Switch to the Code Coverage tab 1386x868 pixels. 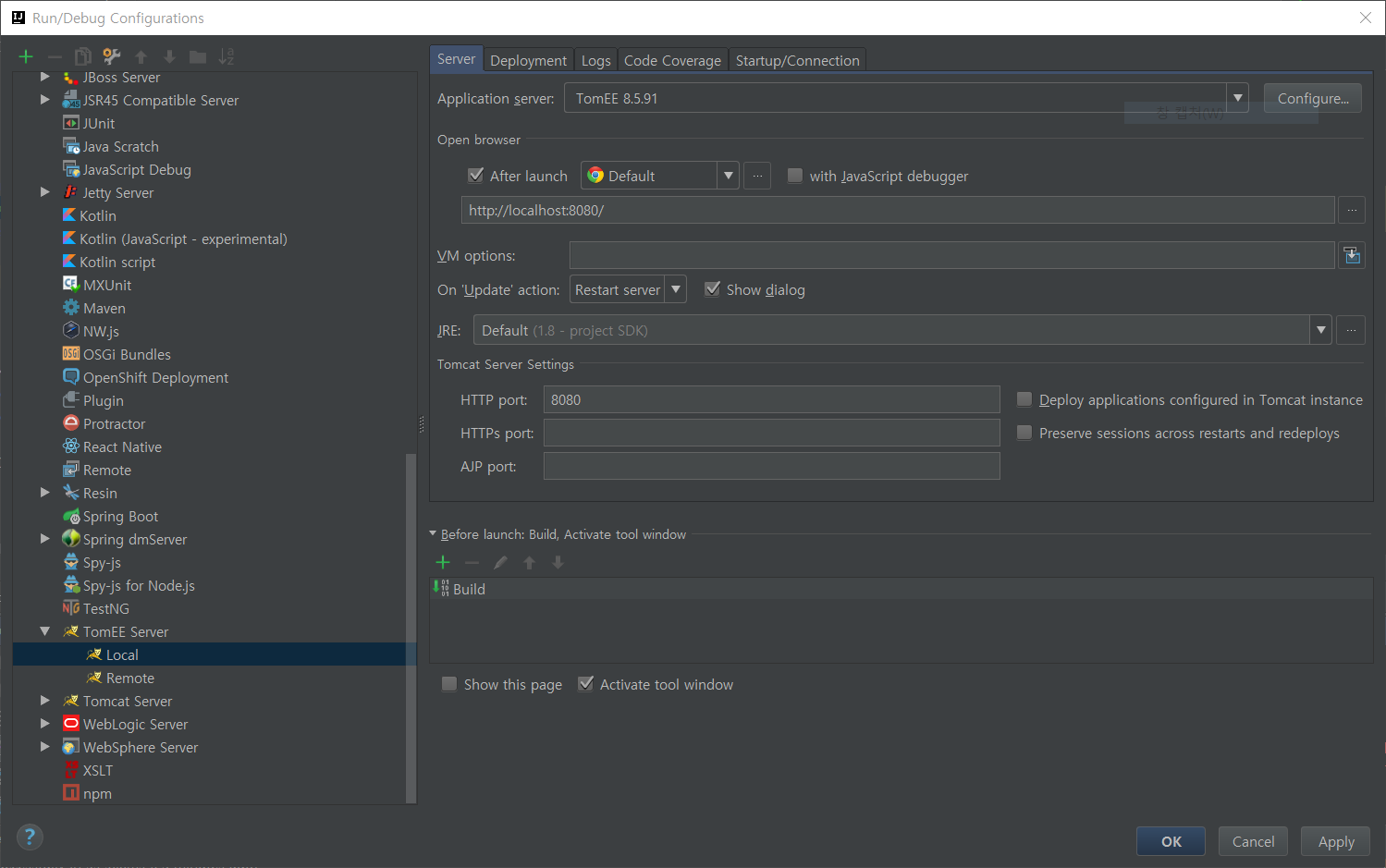pos(672,60)
